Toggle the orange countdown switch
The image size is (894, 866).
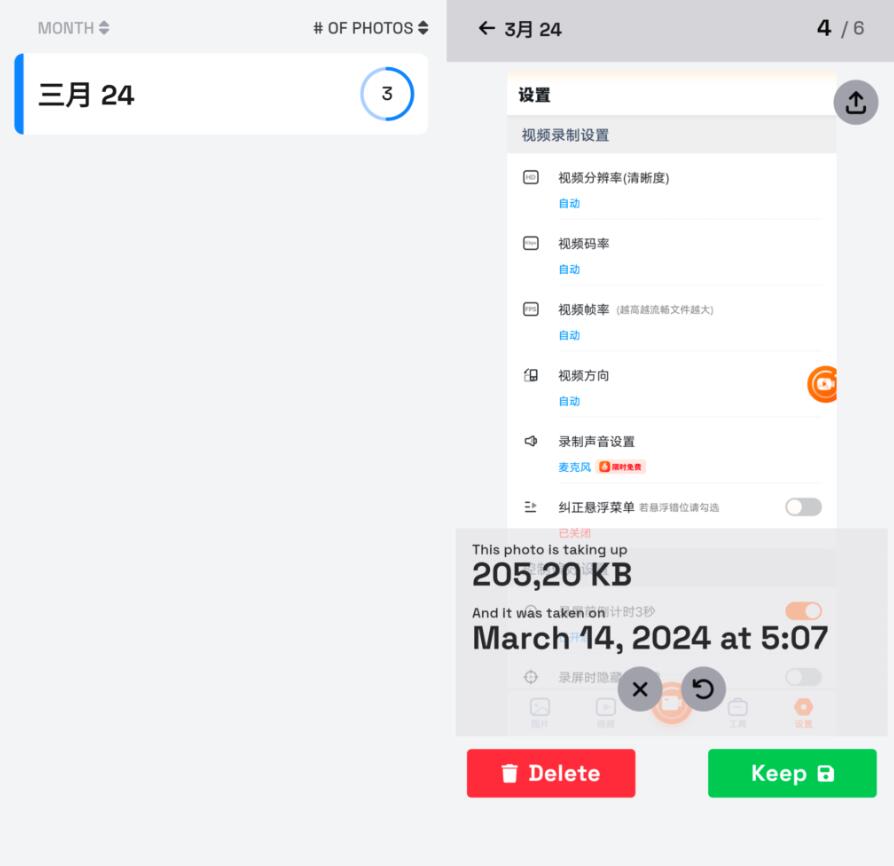tap(803, 611)
